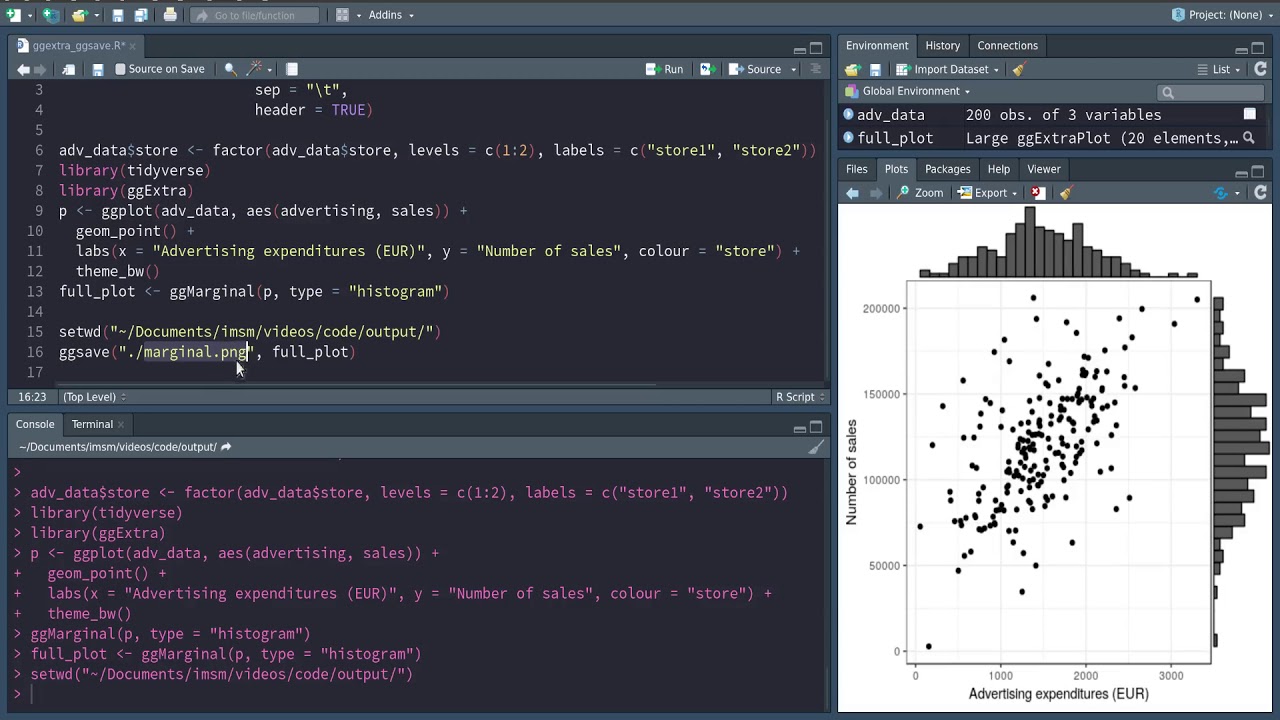Clear all plots broom icon
1280x720 pixels.
point(1065,193)
